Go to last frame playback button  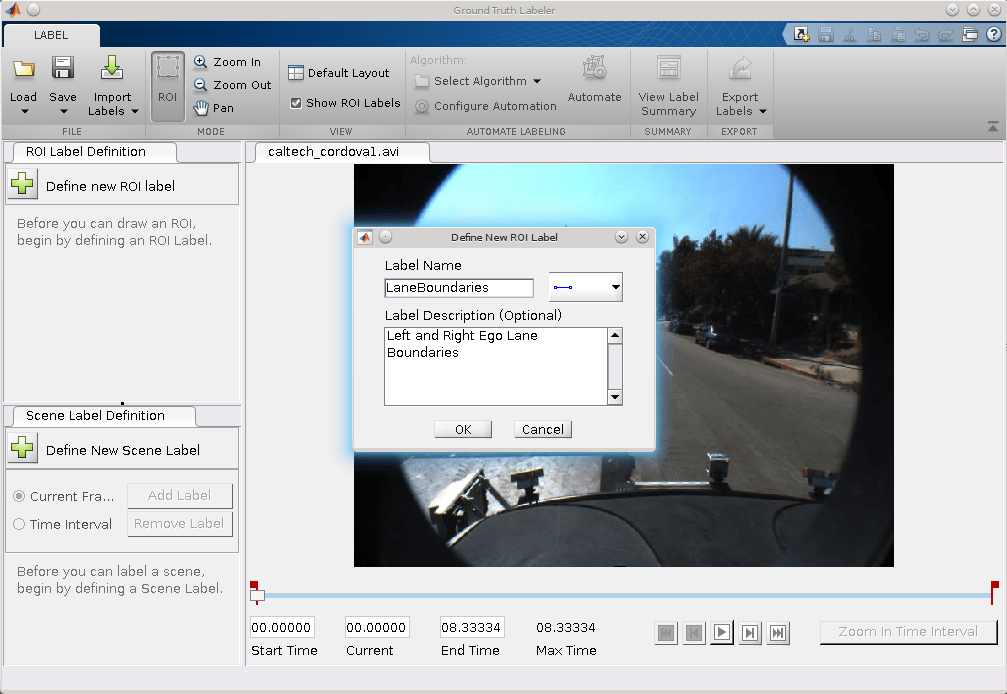(777, 633)
